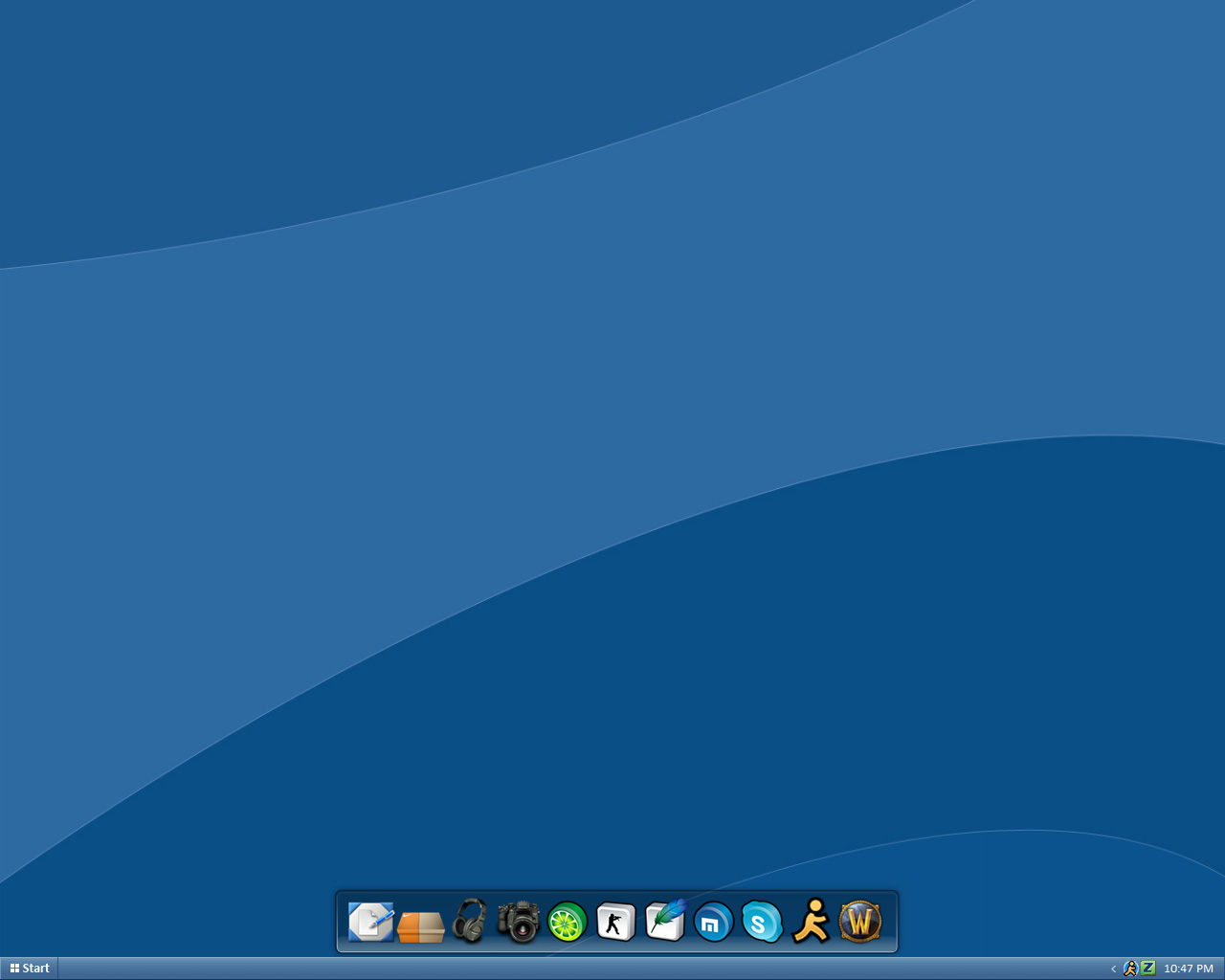Launch the Maxthon browser from the dock
1225x980 pixels.
point(713,923)
